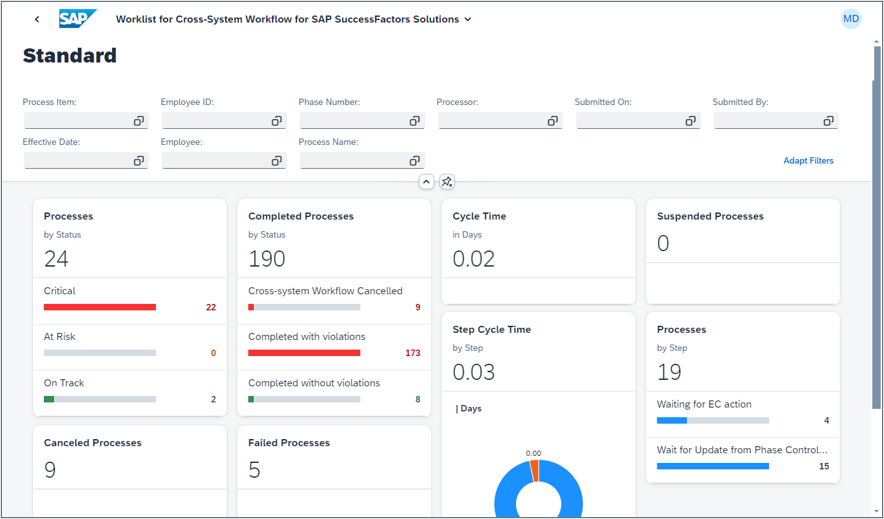Image resolution: width=884 pixels, height=519 pixels.
Task: Click the SAP logo
Action: 78,19
